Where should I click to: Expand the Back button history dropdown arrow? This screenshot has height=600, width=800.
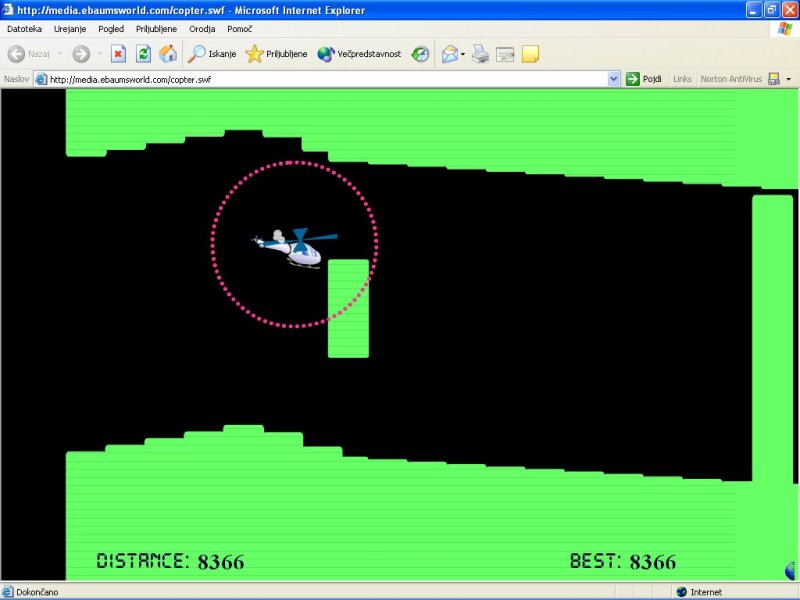click(x=59, y=54)
